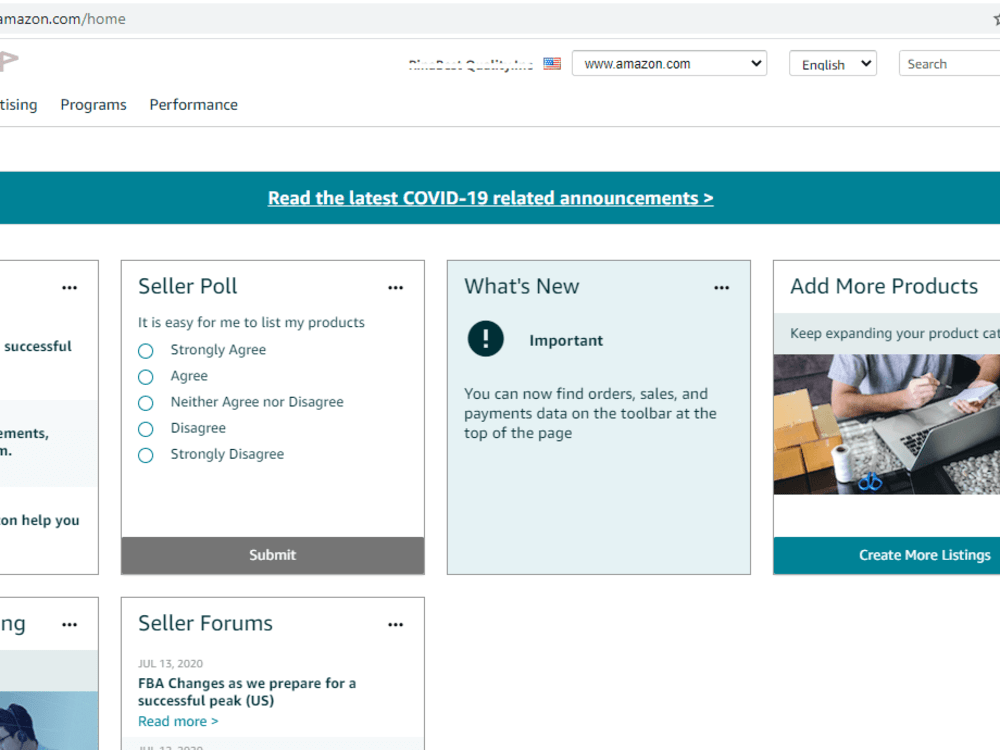This screenshot has height=750, width=1000.
Task: Click into the Search field
Action: (x=949, y=64)
